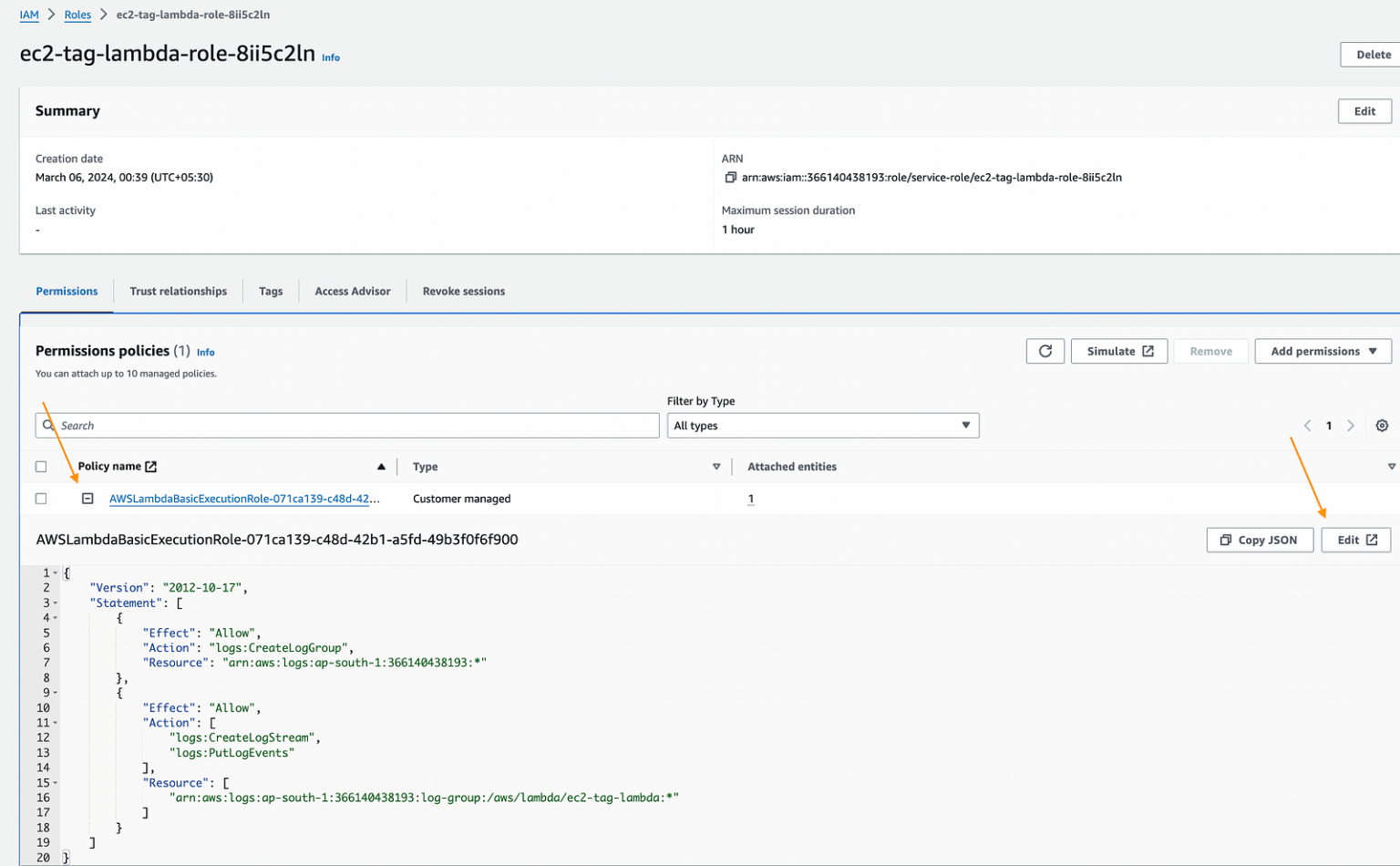Go to previous page arrow in pagination
The height and width of the screenshot is (866, 1400).
pyautogui.click(x=1307, y=426)
